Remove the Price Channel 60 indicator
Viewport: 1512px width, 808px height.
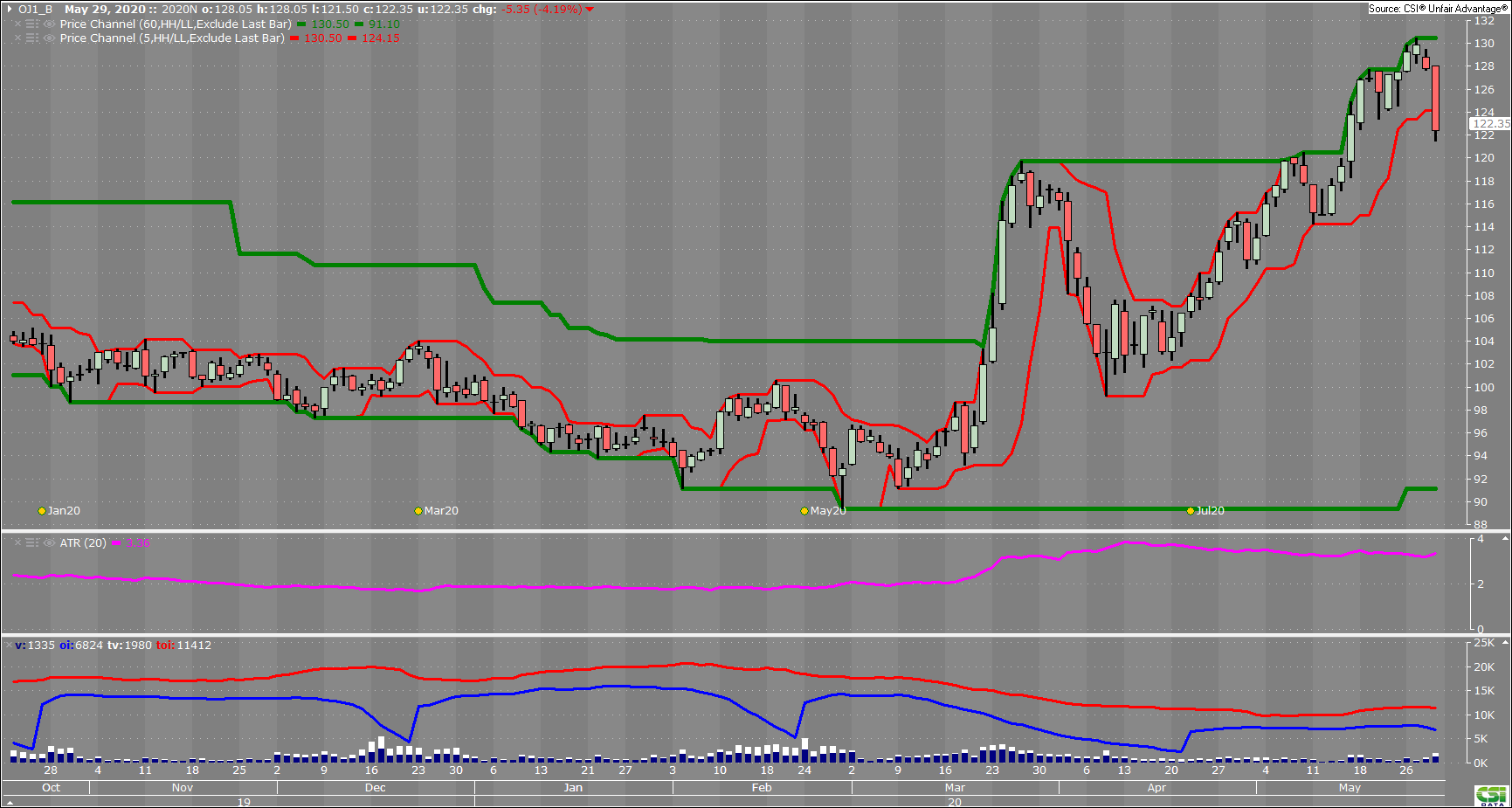pyautogui.click(x=17, y=24)
